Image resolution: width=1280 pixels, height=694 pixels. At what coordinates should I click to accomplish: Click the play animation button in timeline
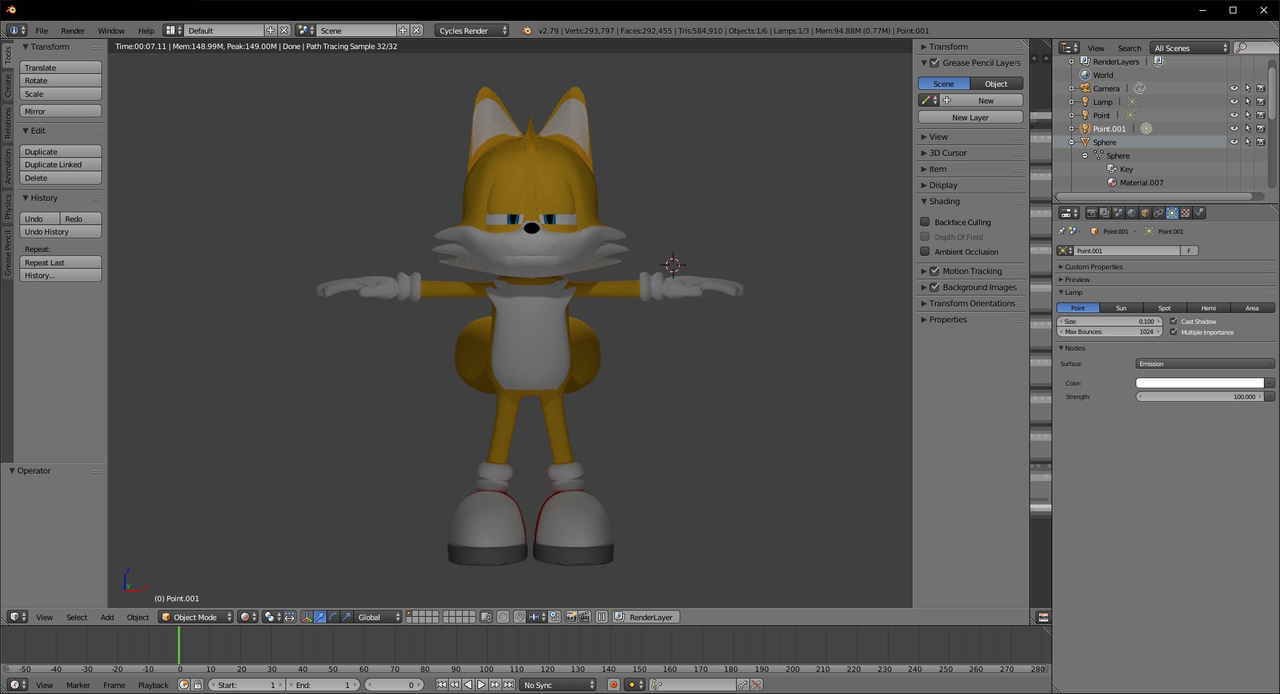coord(481,685)
